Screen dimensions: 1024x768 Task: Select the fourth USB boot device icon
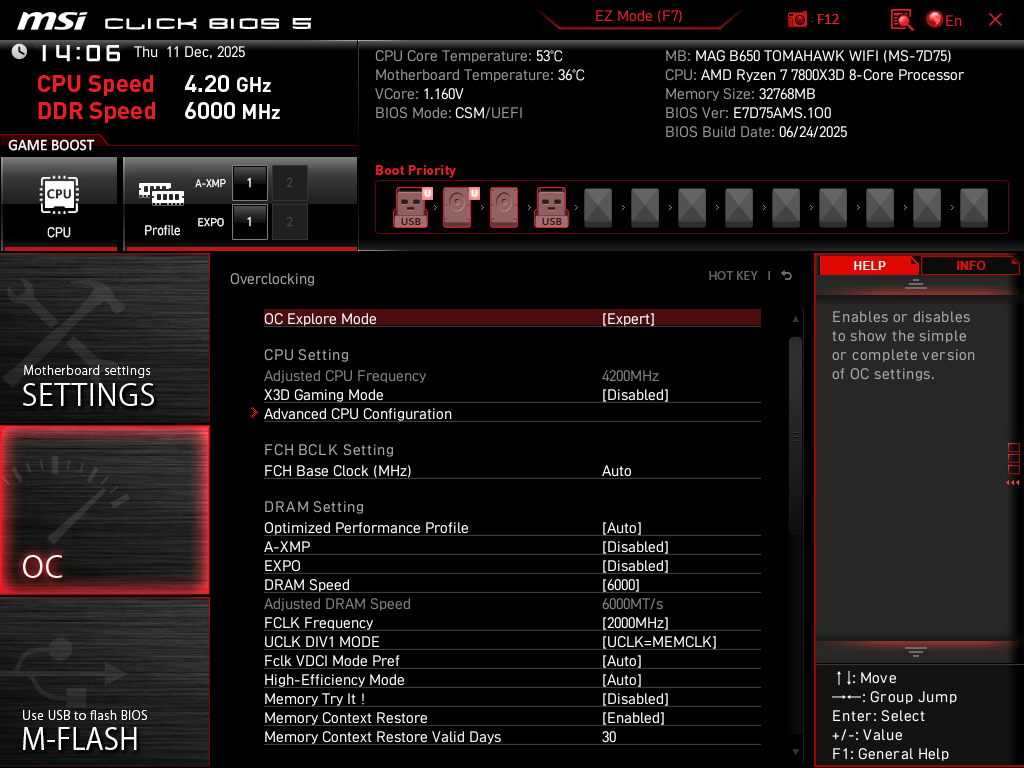click(552, 207)
